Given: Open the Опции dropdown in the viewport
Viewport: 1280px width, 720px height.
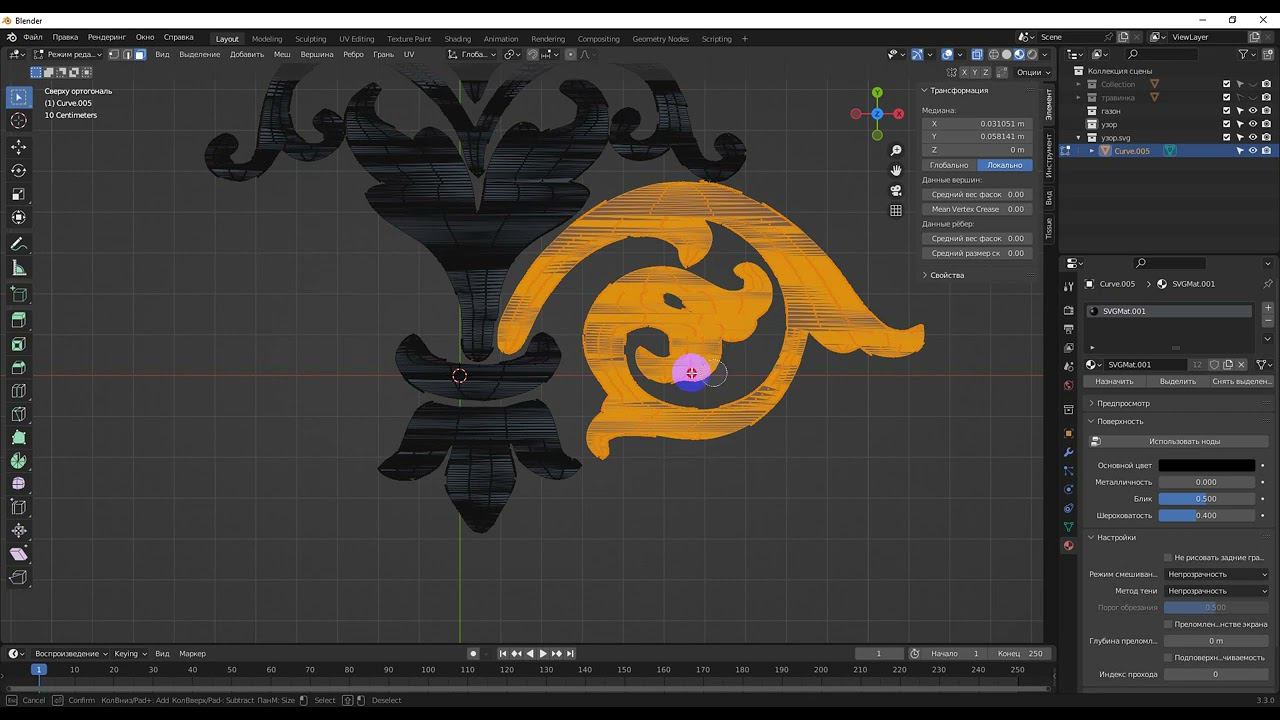Looking at the screenshot, I should (x=1033, y=72).
